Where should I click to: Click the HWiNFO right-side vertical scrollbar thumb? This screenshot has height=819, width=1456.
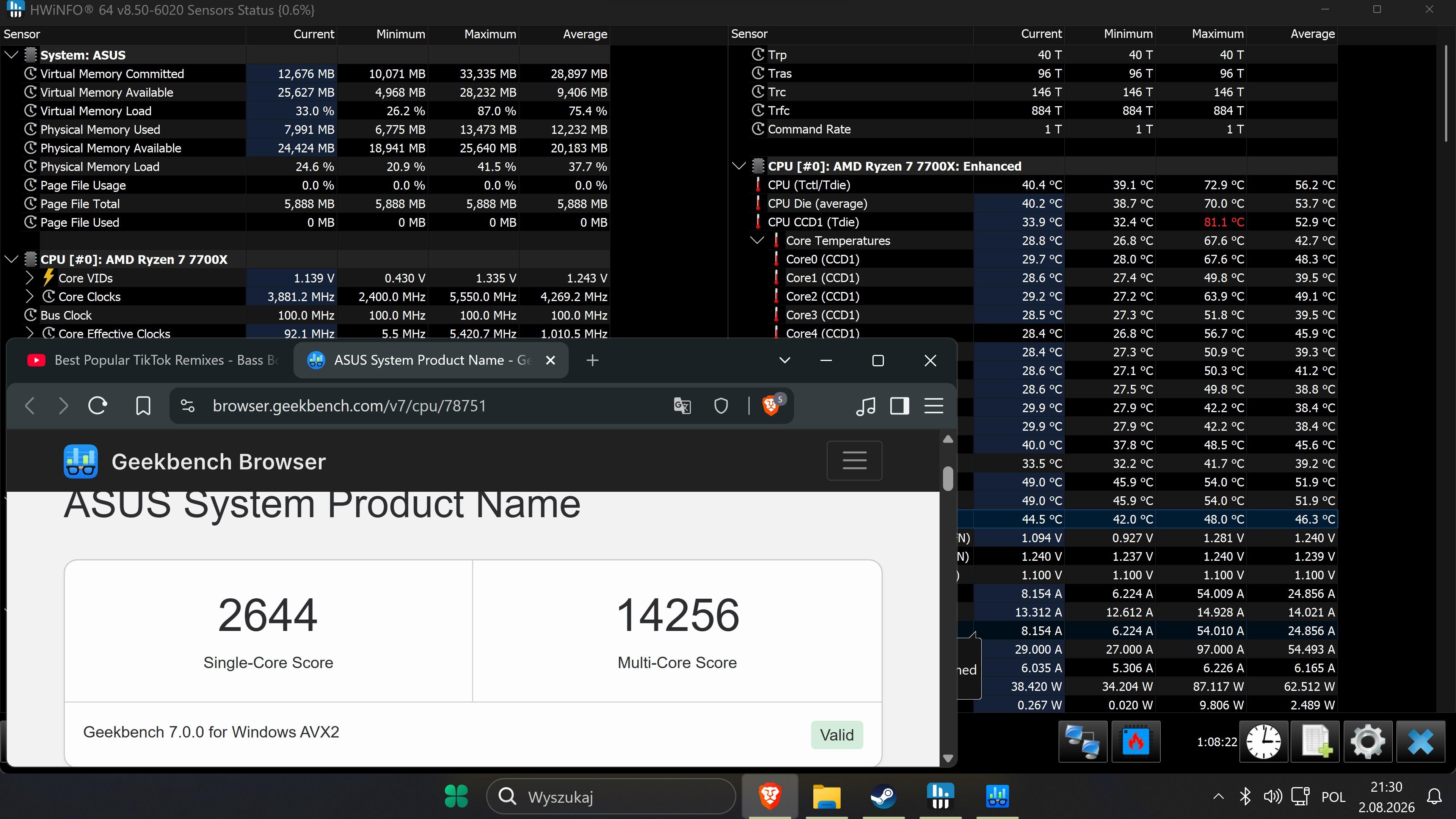tap(1446, 94)
